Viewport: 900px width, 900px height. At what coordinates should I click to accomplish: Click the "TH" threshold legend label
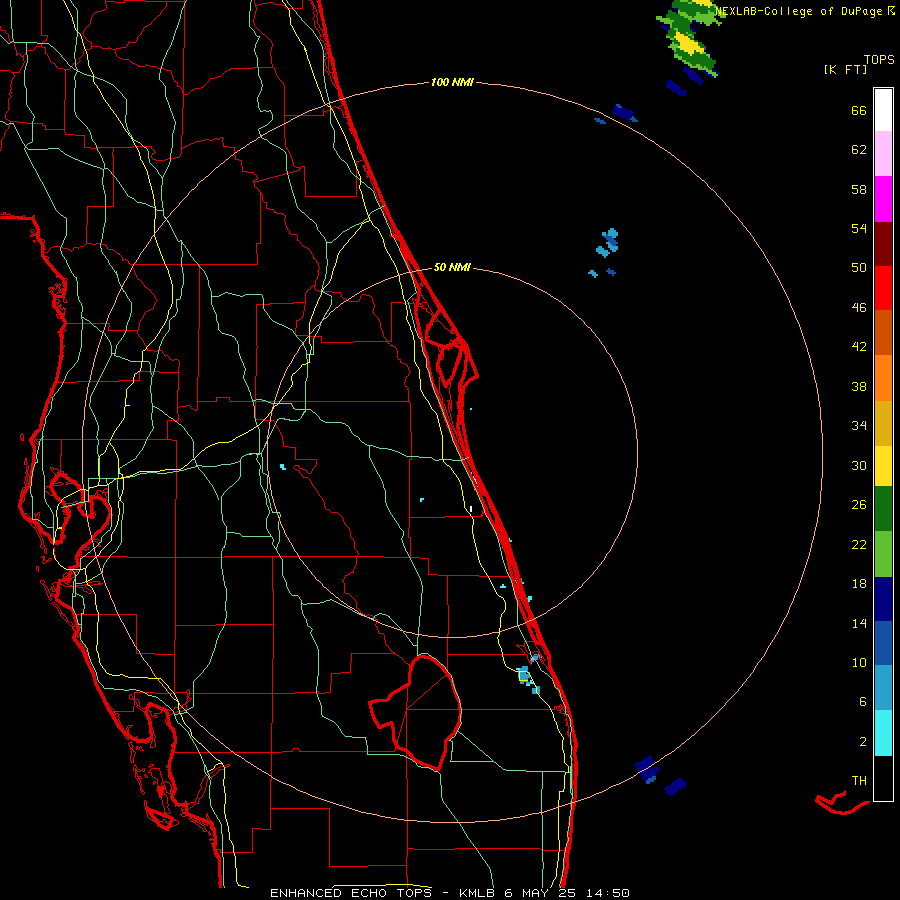click(x=859, y=781)
